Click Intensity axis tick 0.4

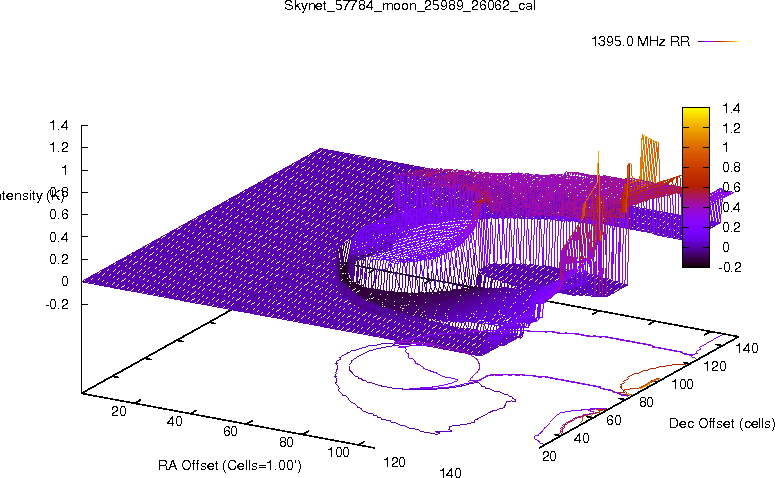click(59, 237)
